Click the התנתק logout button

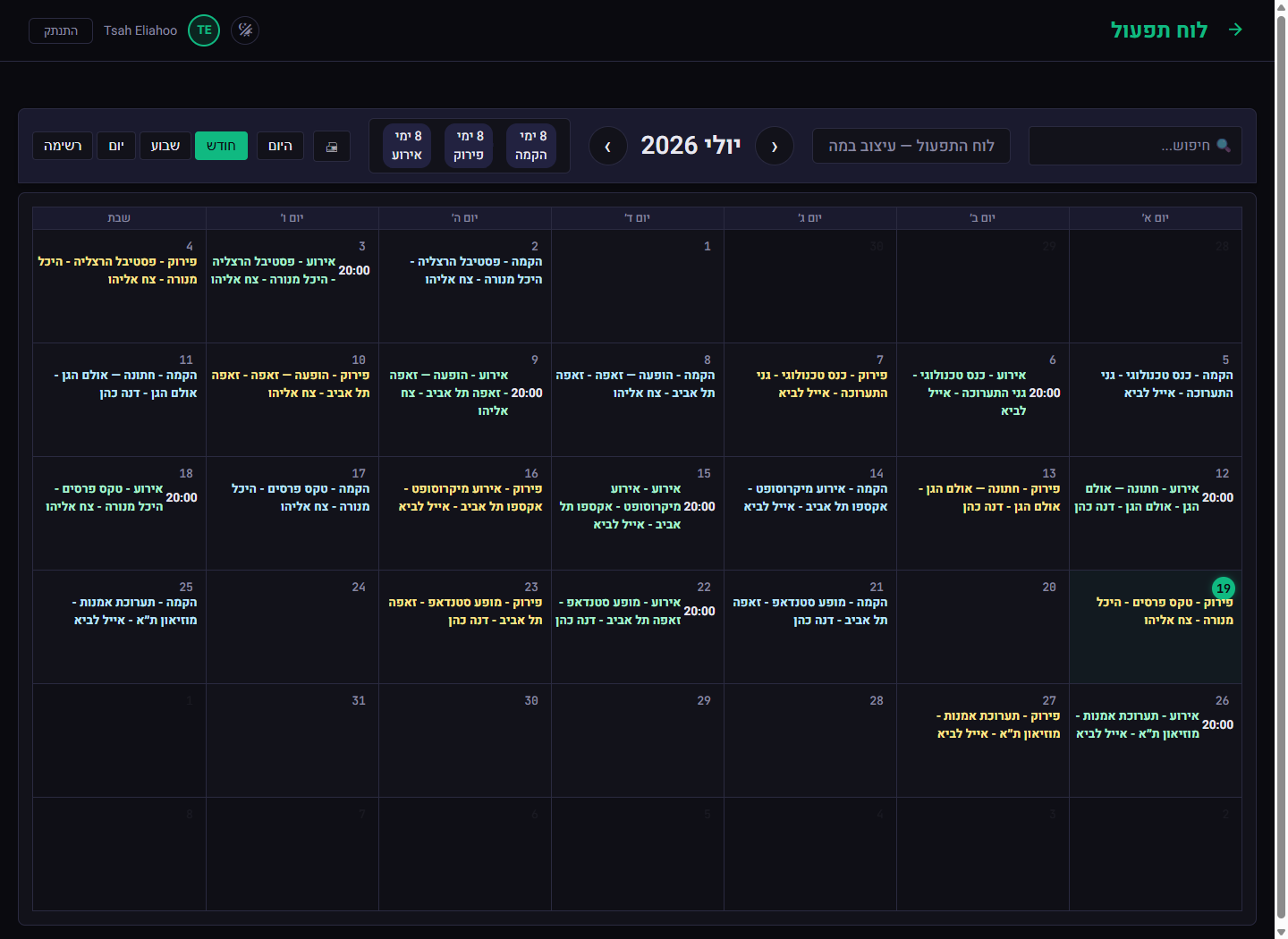(61, 30)
